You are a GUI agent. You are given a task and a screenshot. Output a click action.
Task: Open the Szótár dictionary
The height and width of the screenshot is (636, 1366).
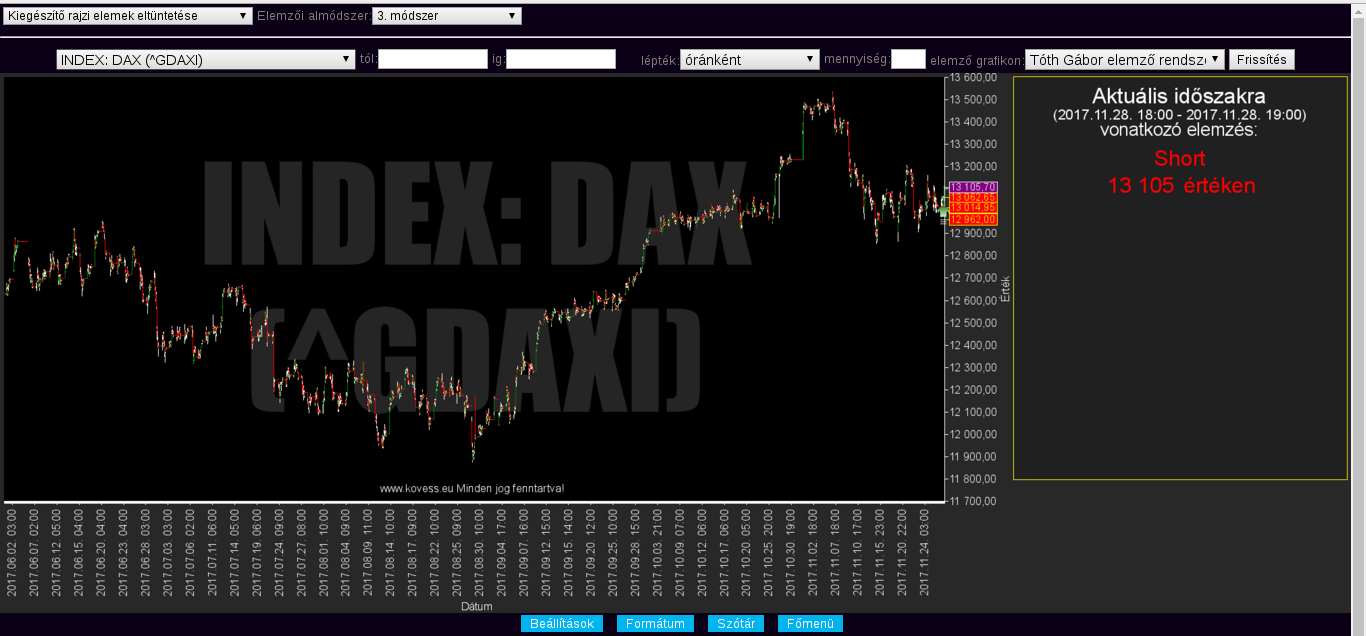[x=736, y=624]
